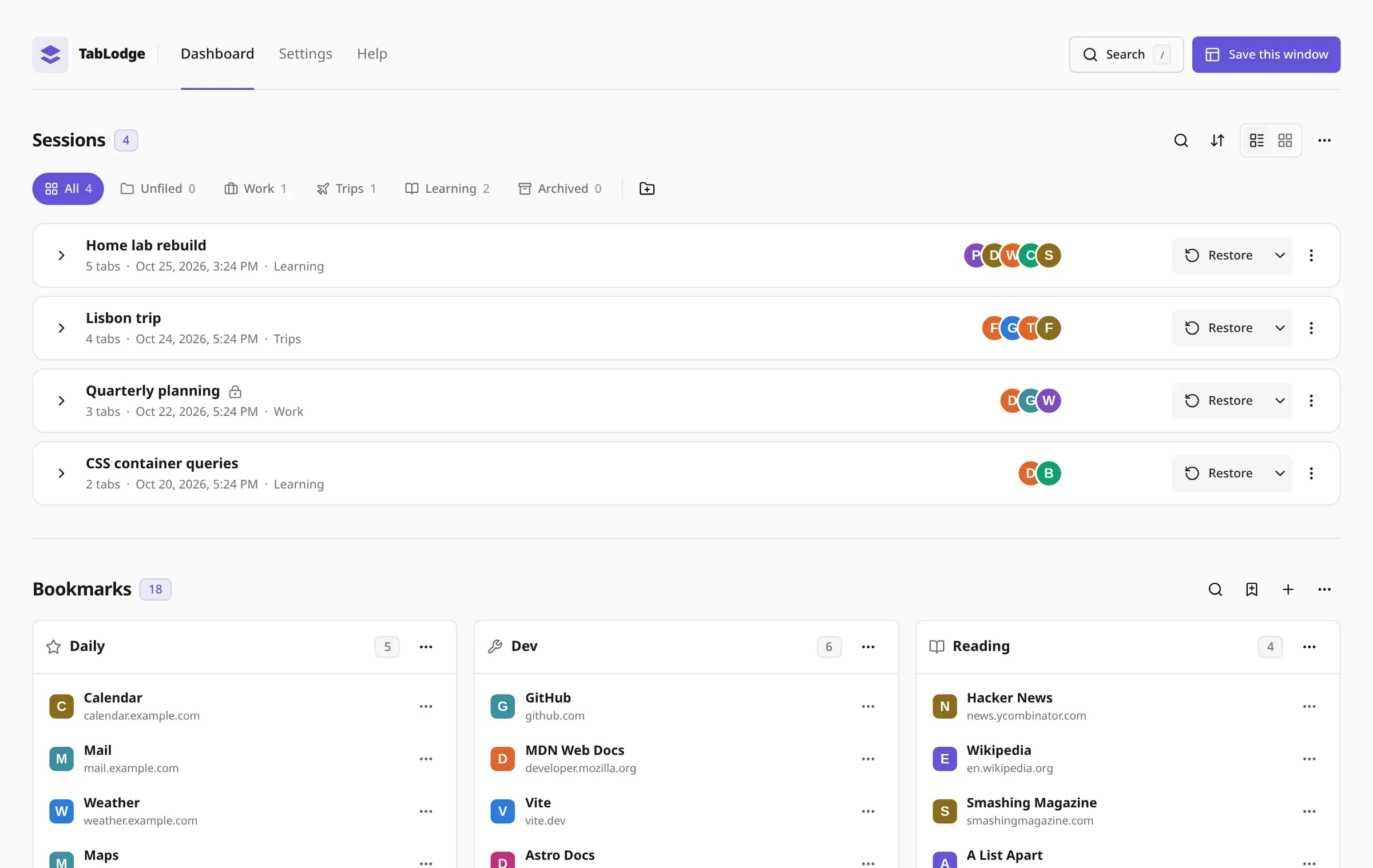1373x868 pixels.
Task: Click the Search field in header
Action: (x=1126, y=54)
